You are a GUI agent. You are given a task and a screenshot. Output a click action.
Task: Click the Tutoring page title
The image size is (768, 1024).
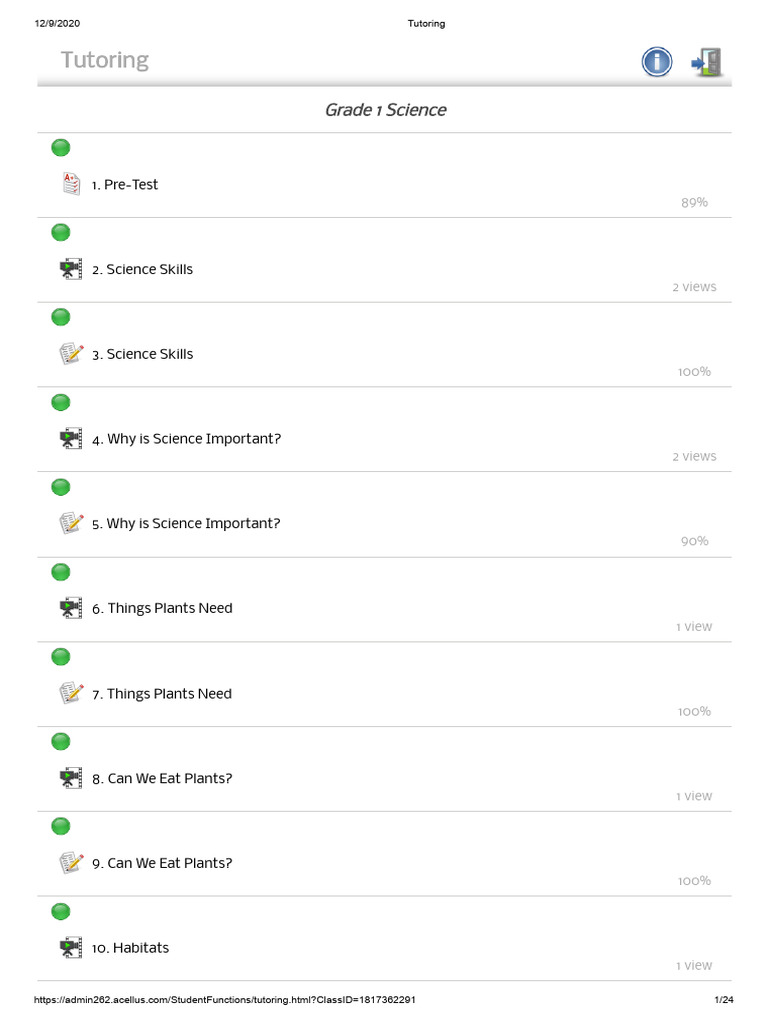105,60
